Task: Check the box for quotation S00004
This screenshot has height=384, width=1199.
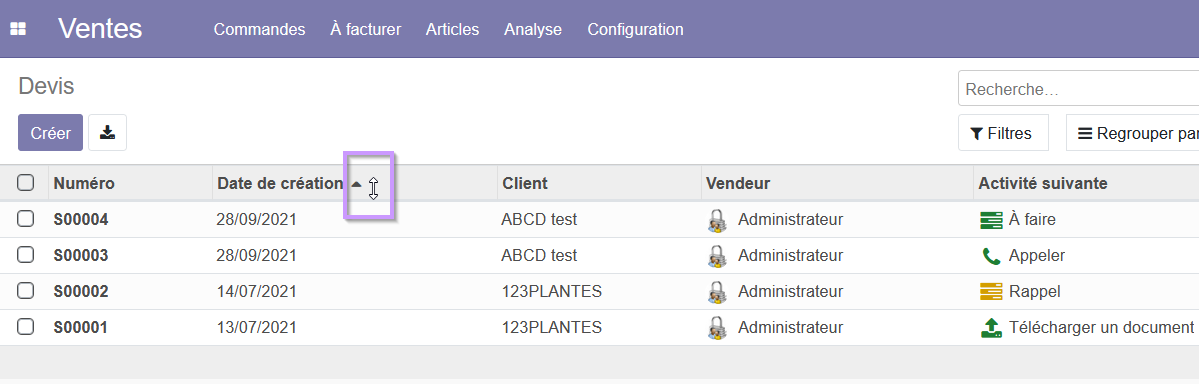Action: pyautogui.click(x=25, y=220)
